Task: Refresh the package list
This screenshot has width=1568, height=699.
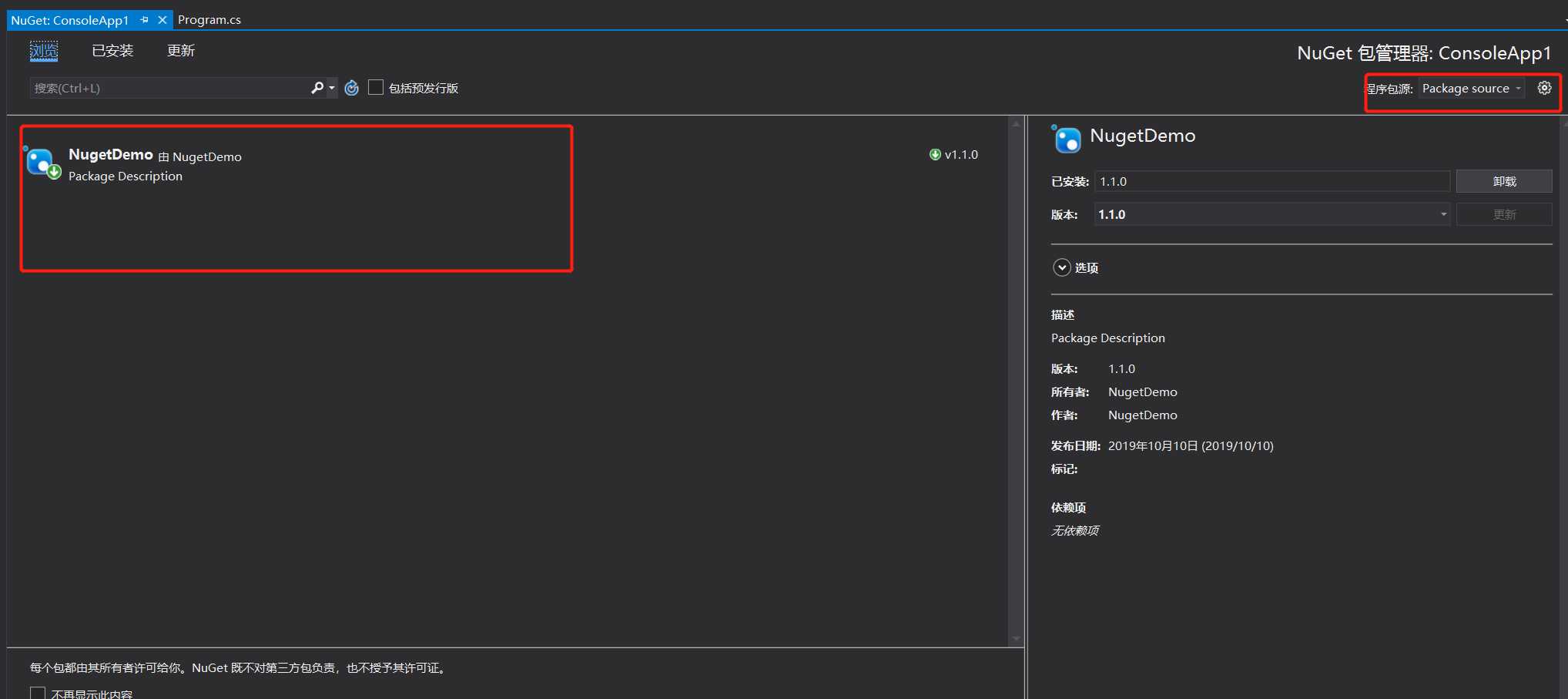Action: pyautogui.click(x=352, y=88)
